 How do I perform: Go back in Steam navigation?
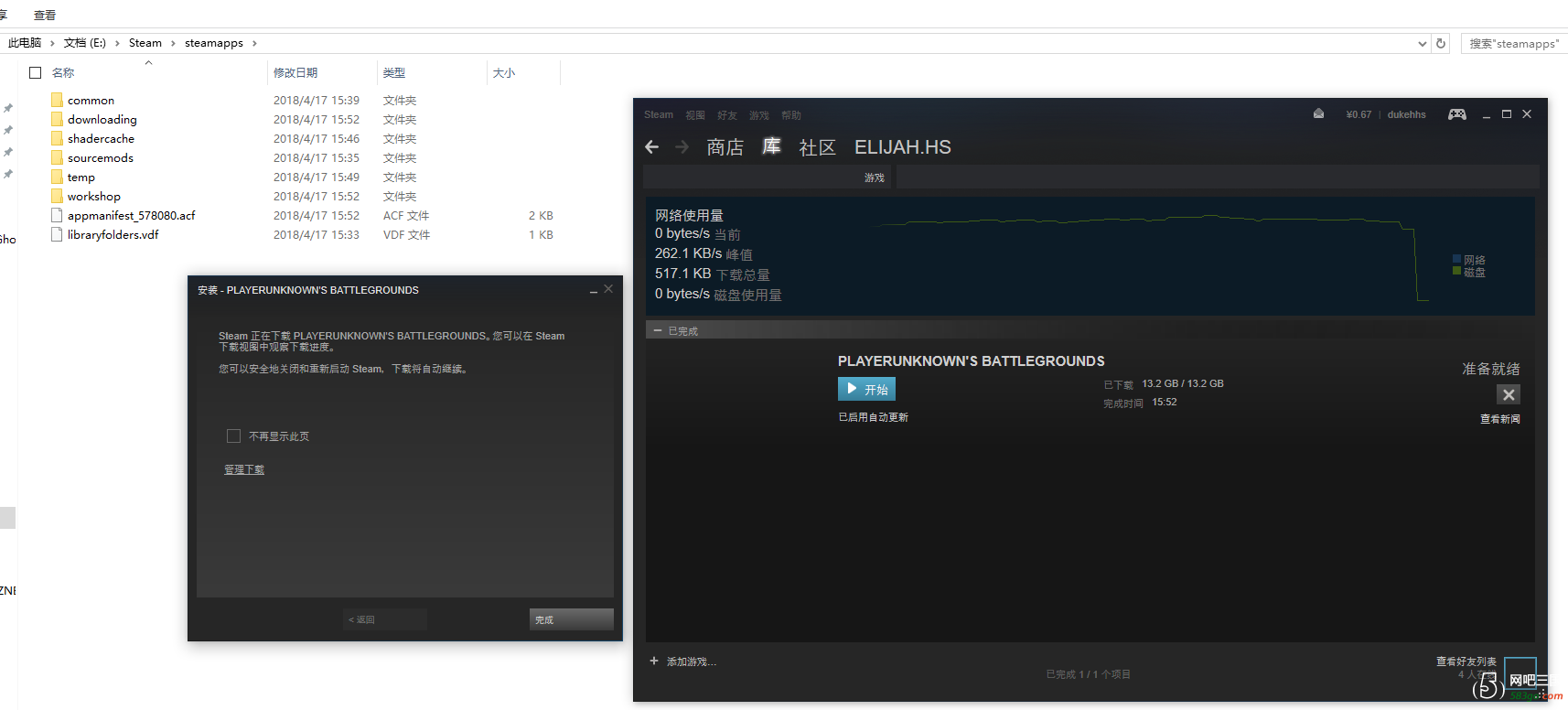click(x=651, y=146)
